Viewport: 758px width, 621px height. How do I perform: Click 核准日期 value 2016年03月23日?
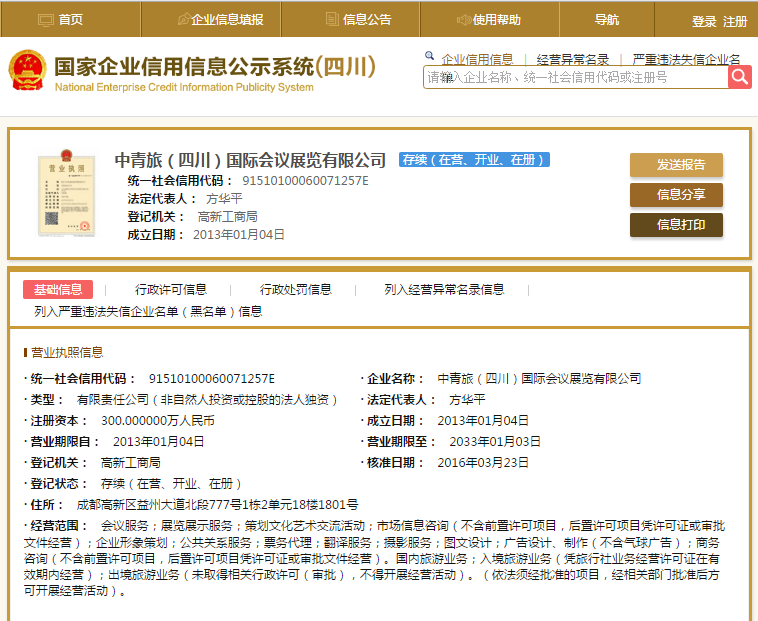tap(483, 462)
